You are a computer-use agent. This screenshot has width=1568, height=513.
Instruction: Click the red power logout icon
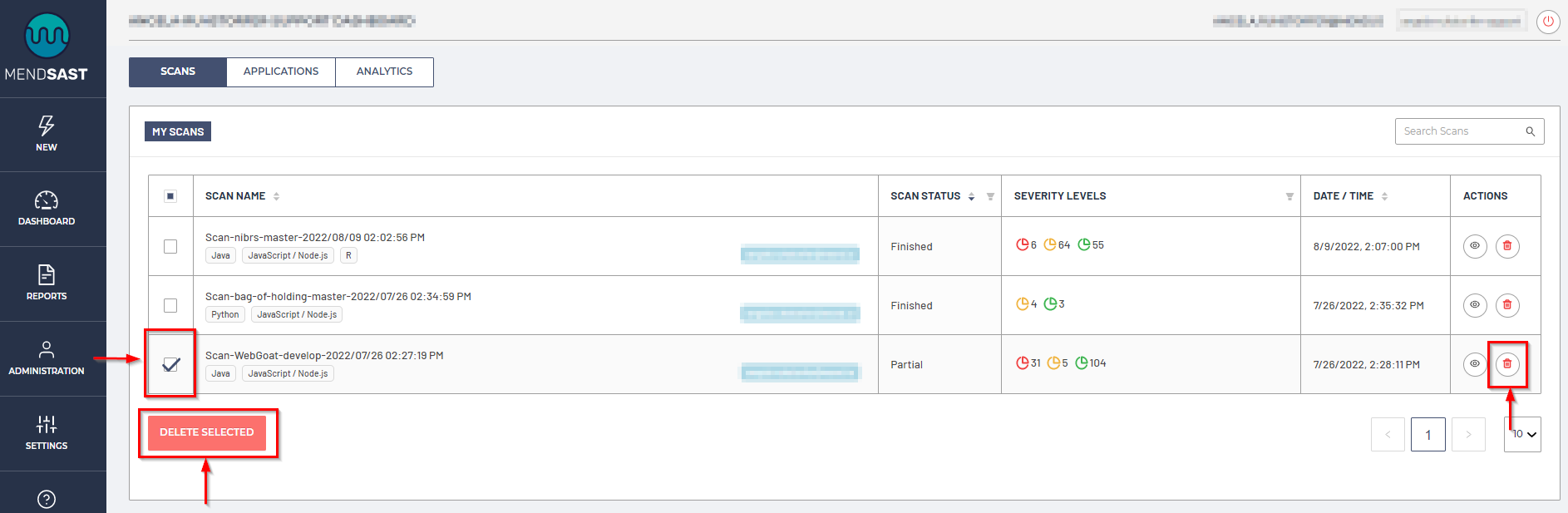1547,22
